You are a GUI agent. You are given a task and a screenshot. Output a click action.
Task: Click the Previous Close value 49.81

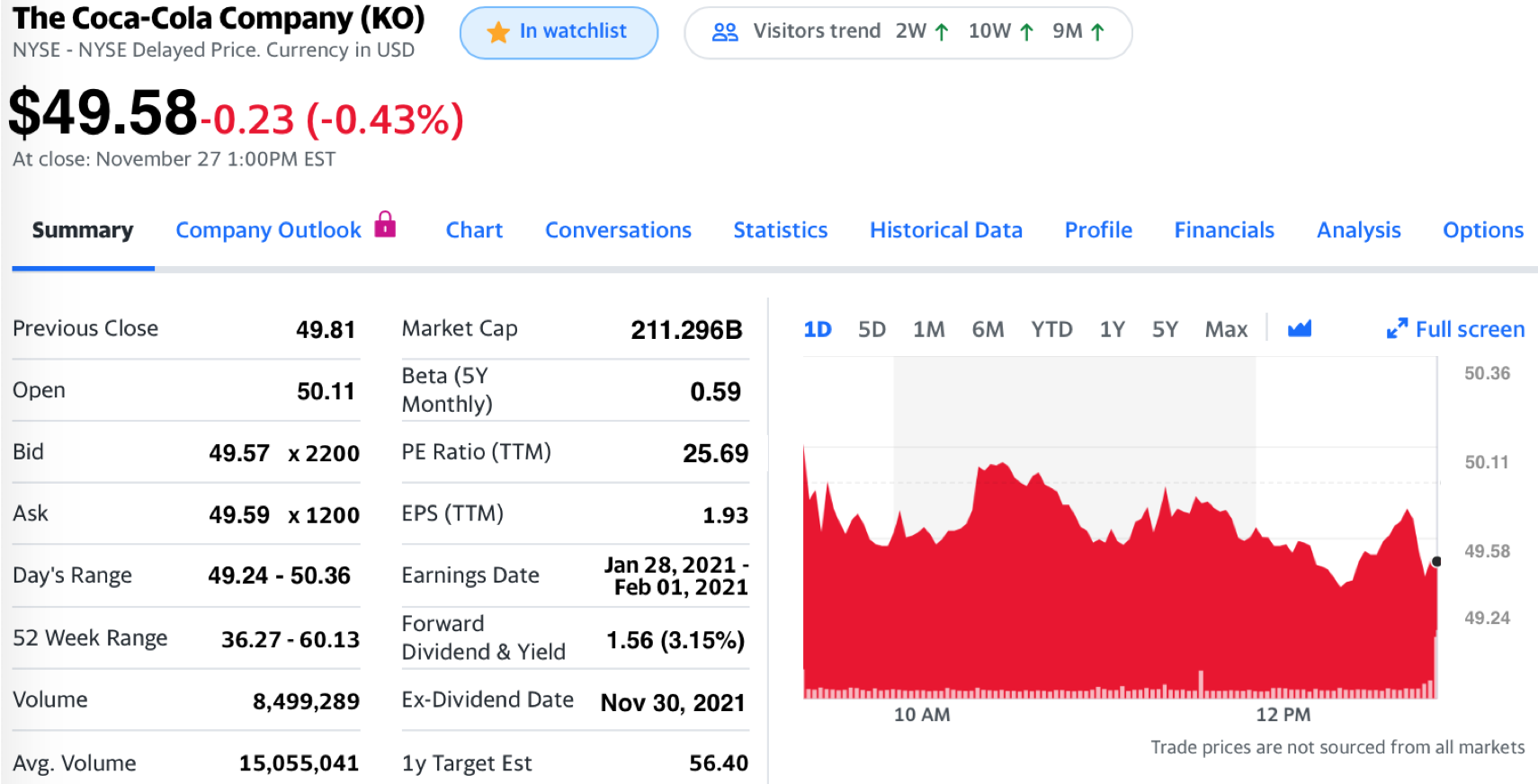point(326,330)
